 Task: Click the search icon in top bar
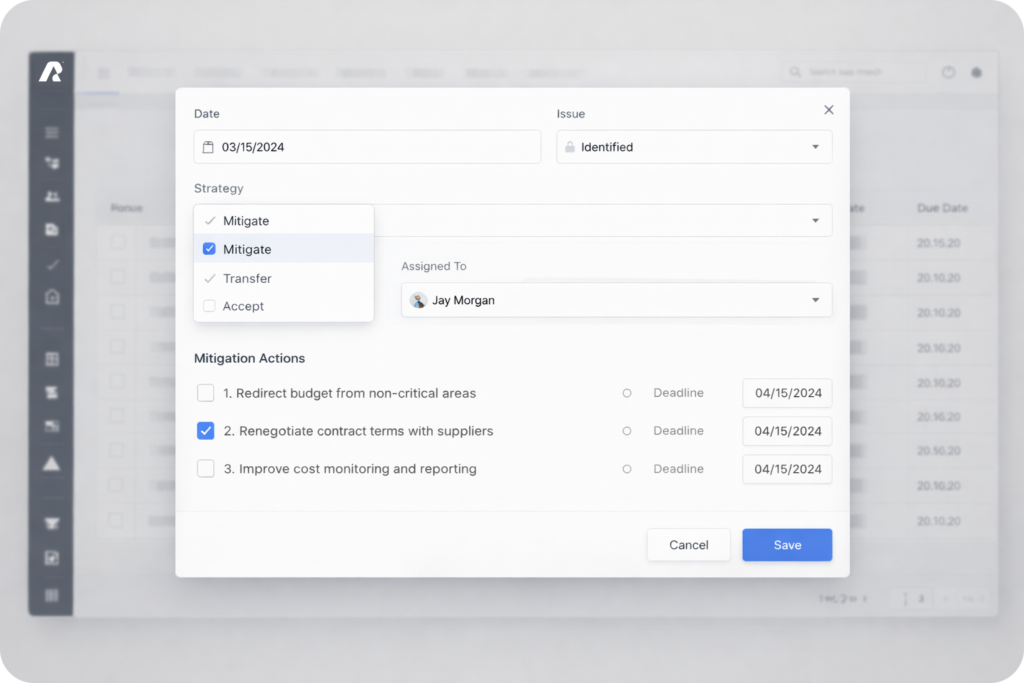pyautogui.click(x=795, y=72)
